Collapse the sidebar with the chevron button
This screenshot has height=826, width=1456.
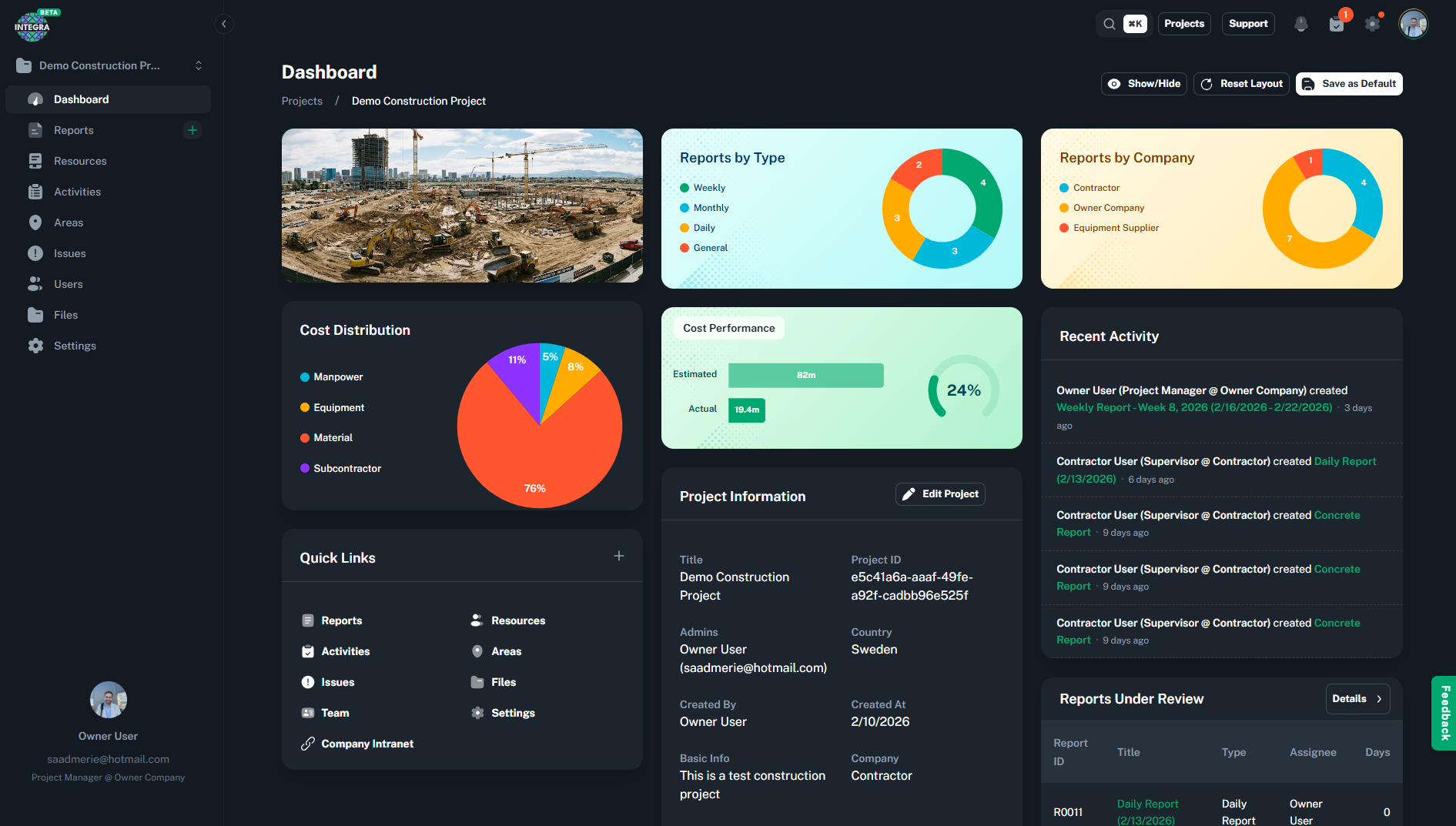(223, 24)
